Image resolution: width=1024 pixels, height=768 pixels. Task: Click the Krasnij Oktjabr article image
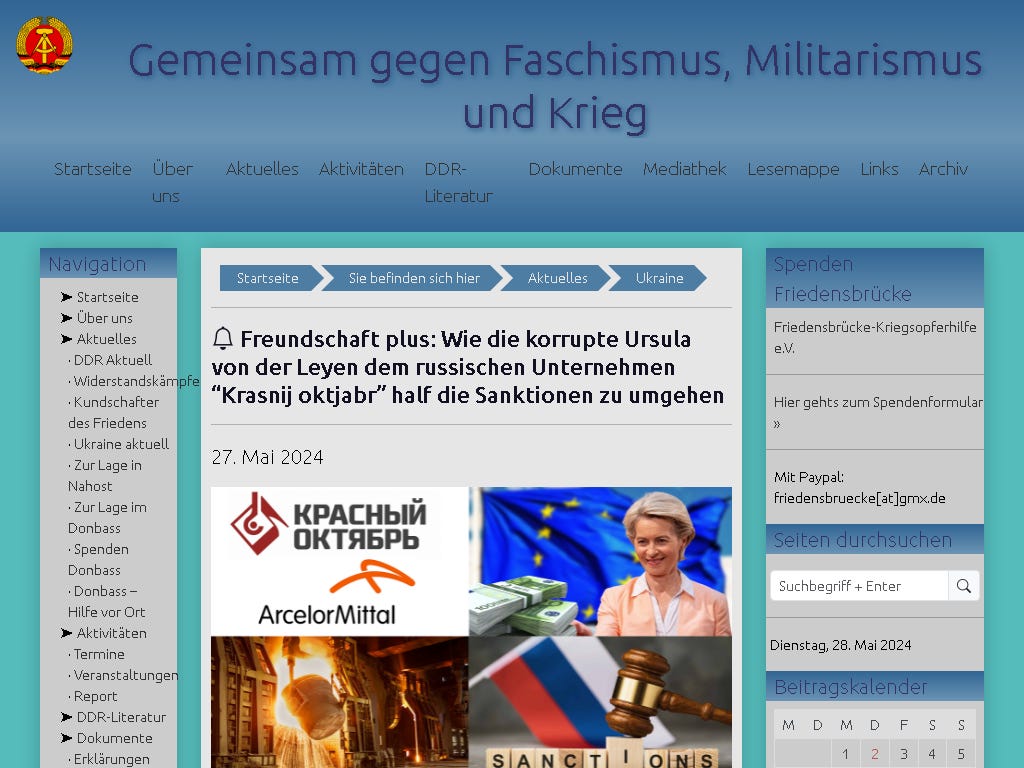point(471,627)
